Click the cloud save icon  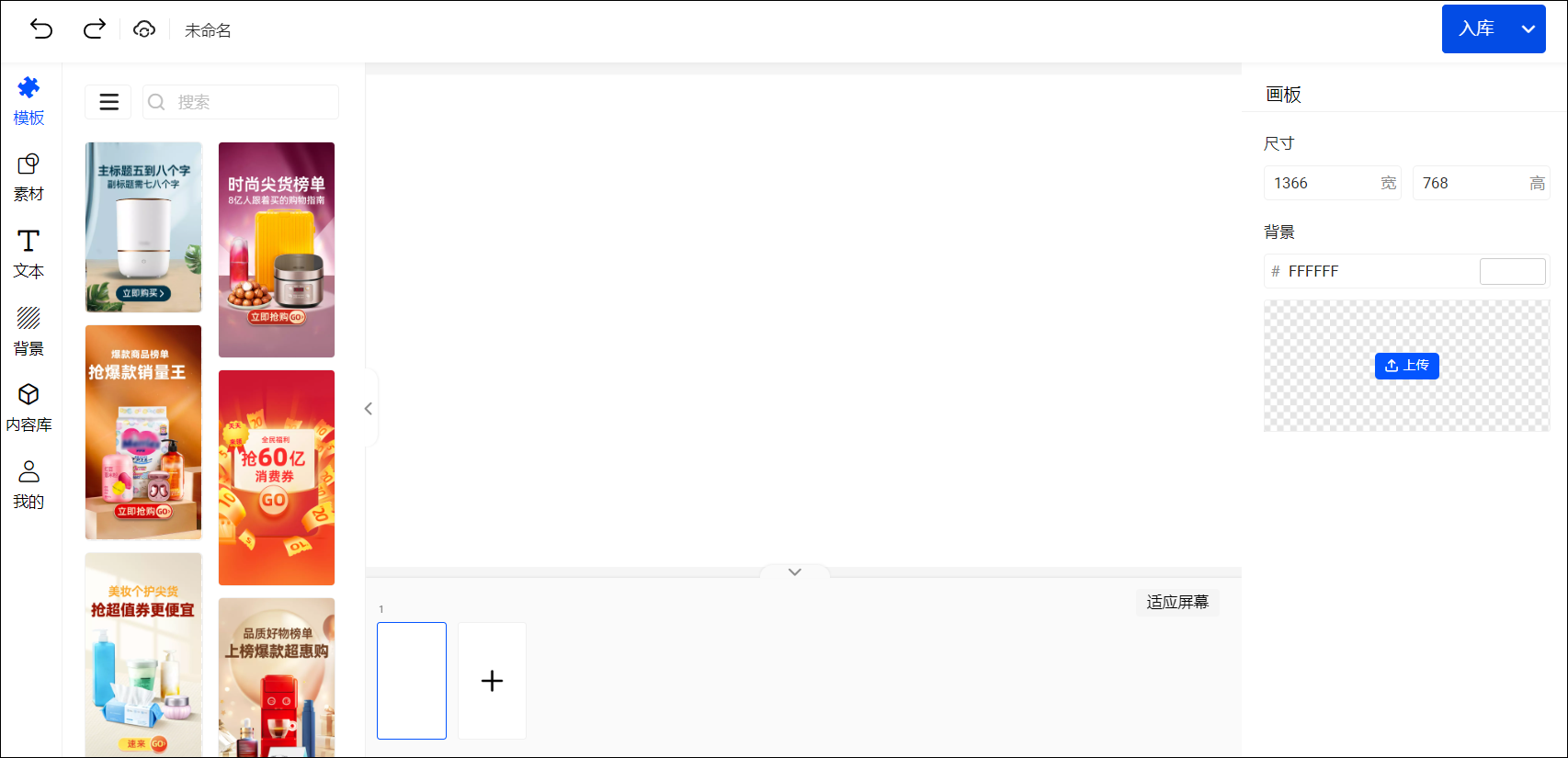[x=144, y=29]
